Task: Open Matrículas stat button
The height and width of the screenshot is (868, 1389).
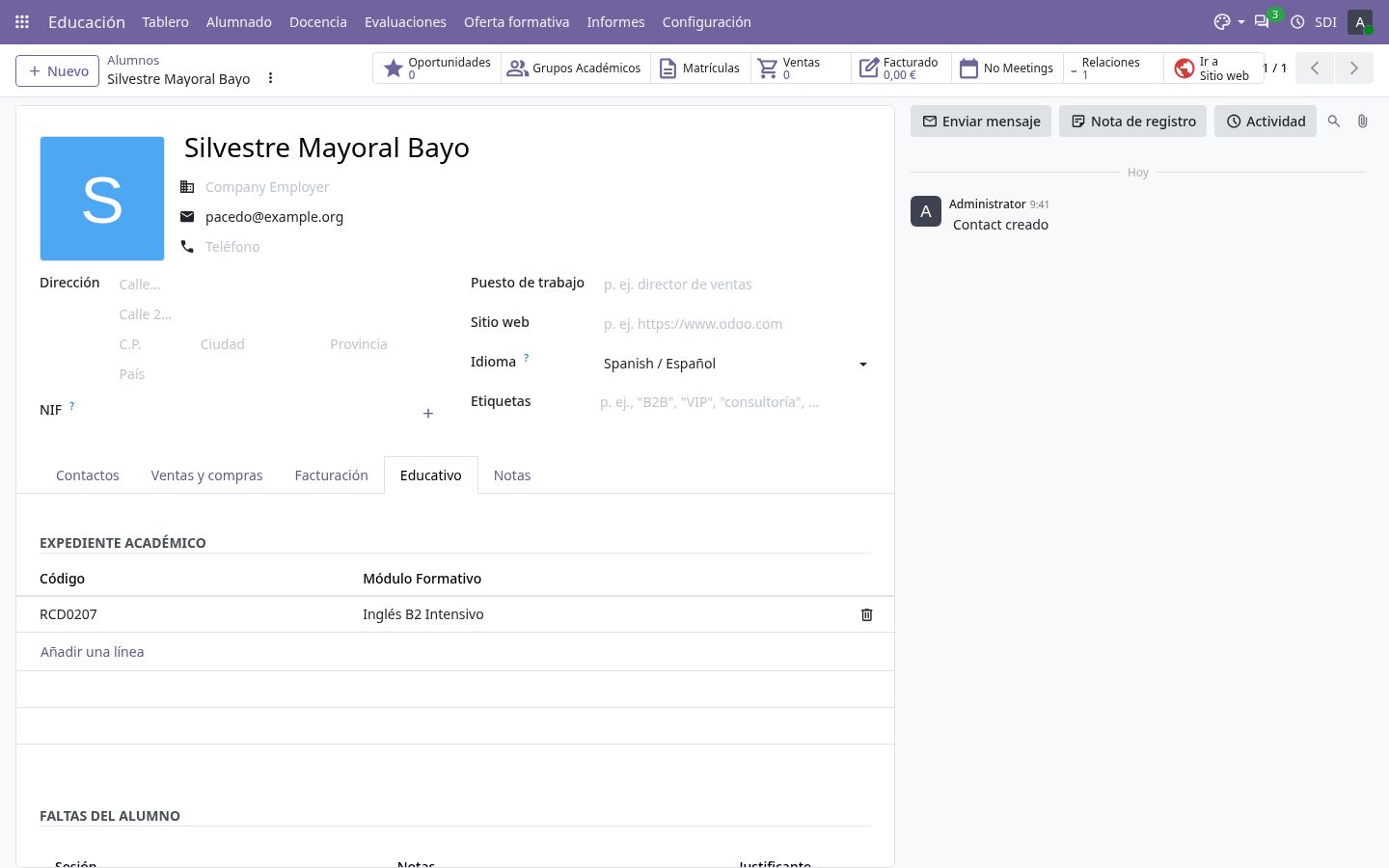Action: pos(700,68)
